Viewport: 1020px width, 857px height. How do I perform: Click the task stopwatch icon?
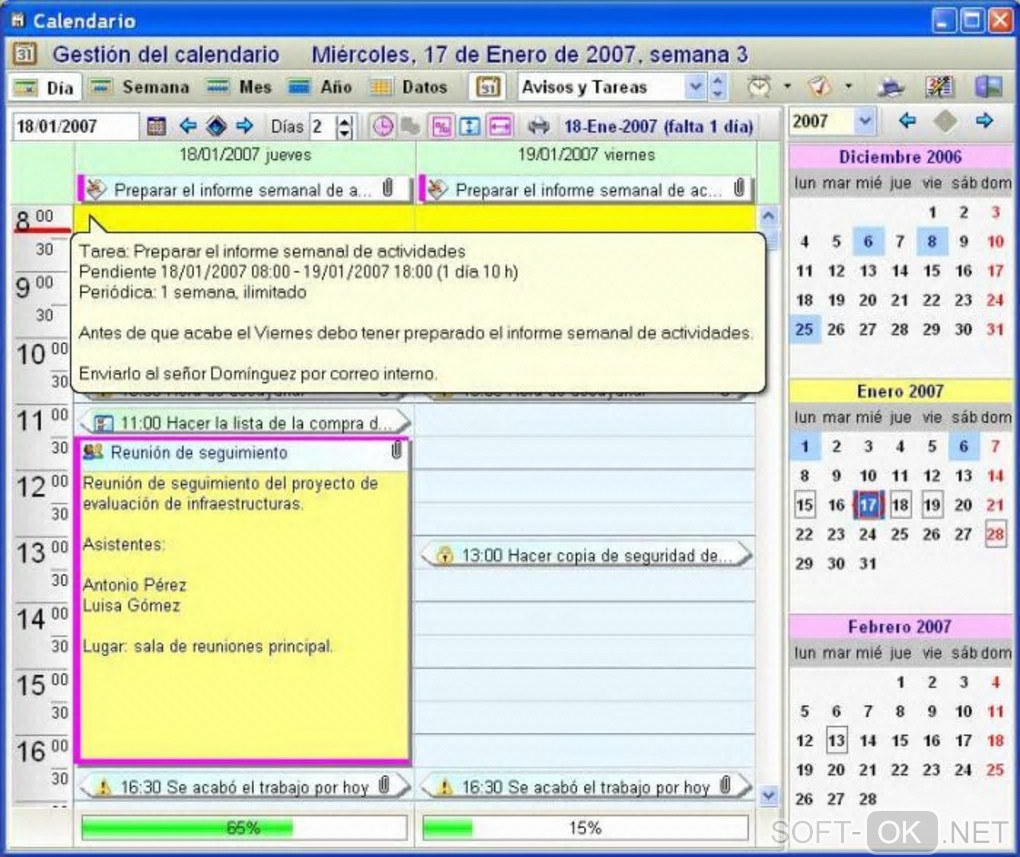(x=820, y=87)
